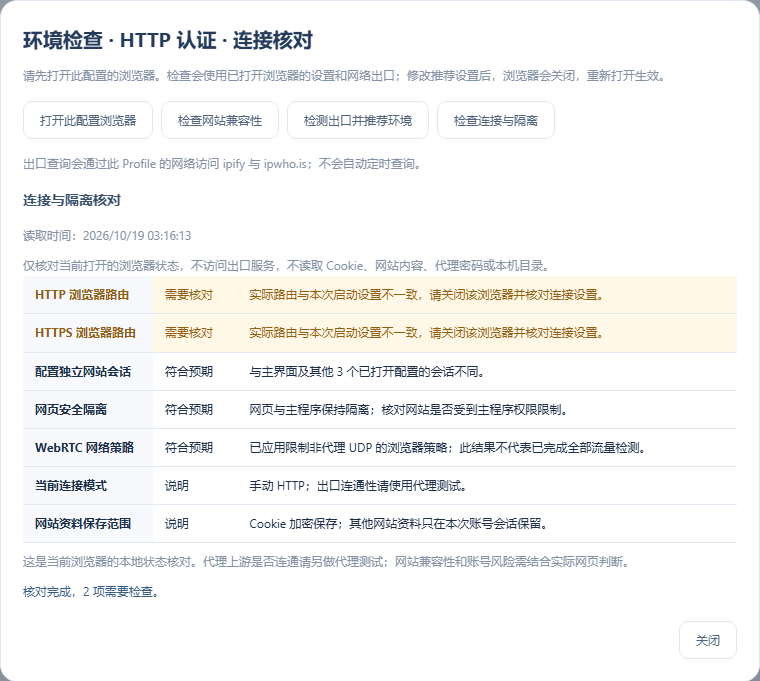Click footer note 这是当前浏览器的本地状态核对
The height and width of the screenshot is (681, 760).
click(x=326, y=562)
